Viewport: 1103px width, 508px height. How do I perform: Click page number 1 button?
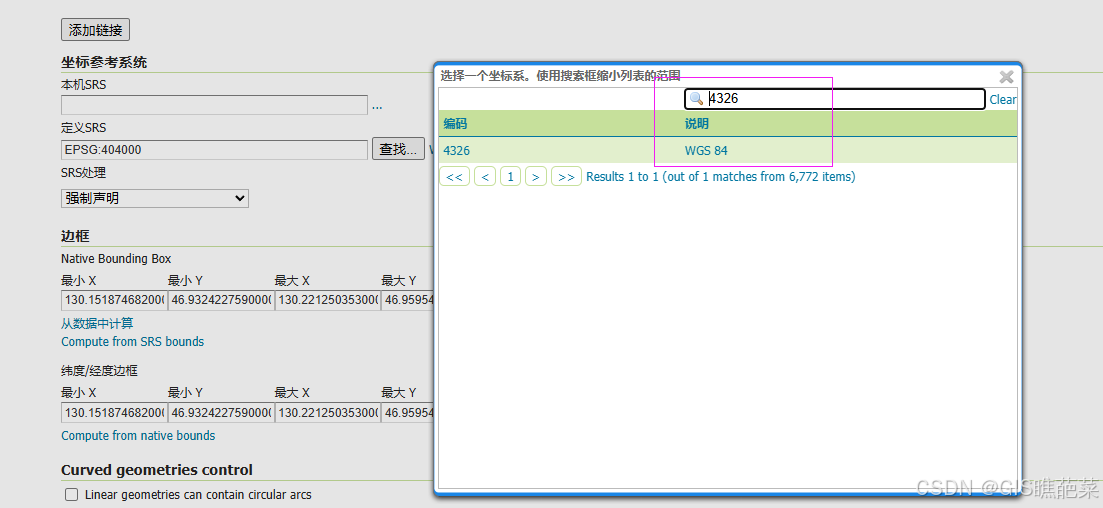511,177
